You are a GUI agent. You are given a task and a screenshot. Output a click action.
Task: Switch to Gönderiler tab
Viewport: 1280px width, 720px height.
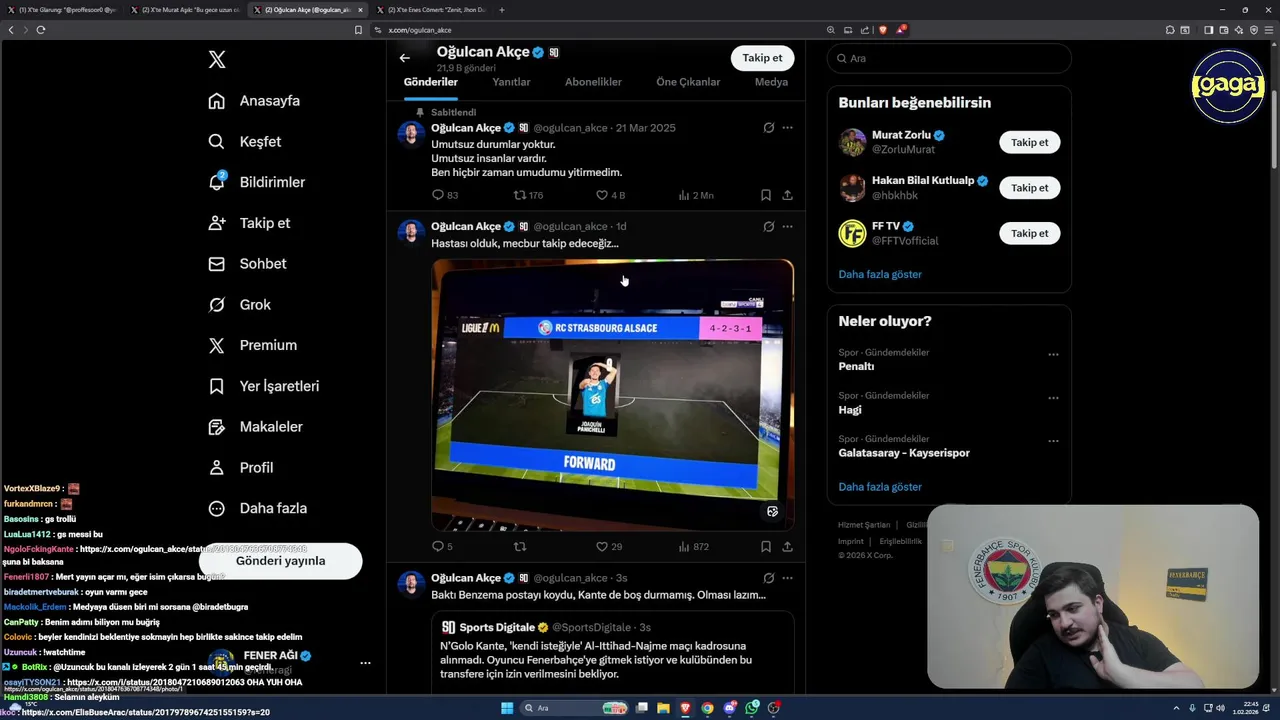pos(430,82)
